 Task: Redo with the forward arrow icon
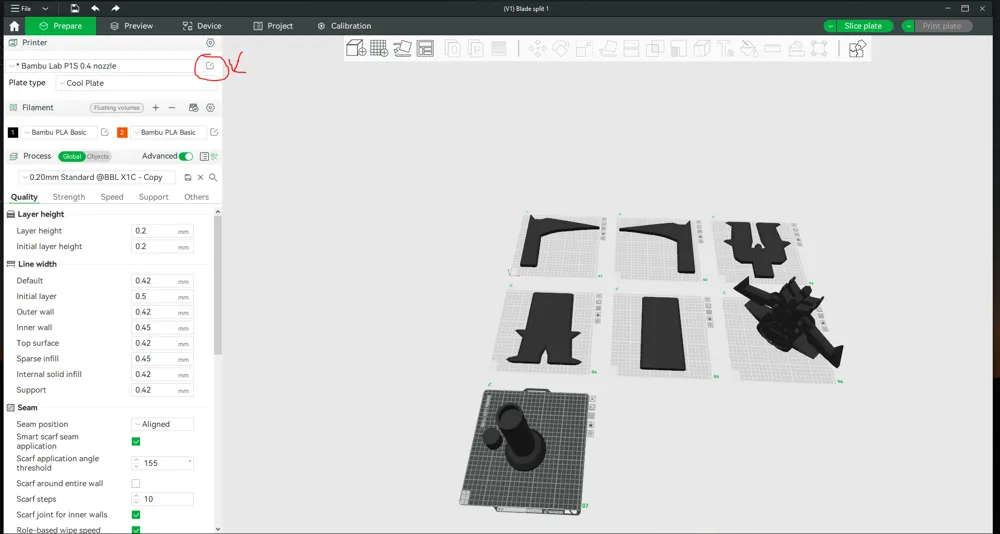115,8
